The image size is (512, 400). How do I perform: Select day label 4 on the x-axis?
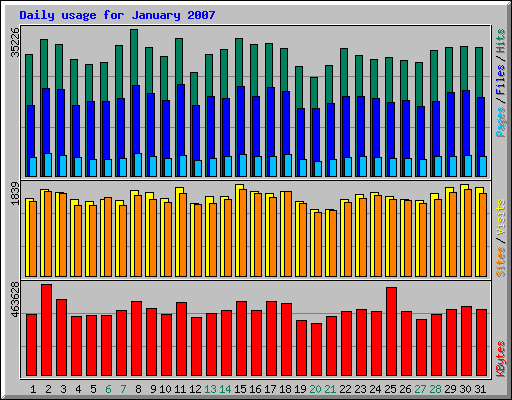click(78, 389)
